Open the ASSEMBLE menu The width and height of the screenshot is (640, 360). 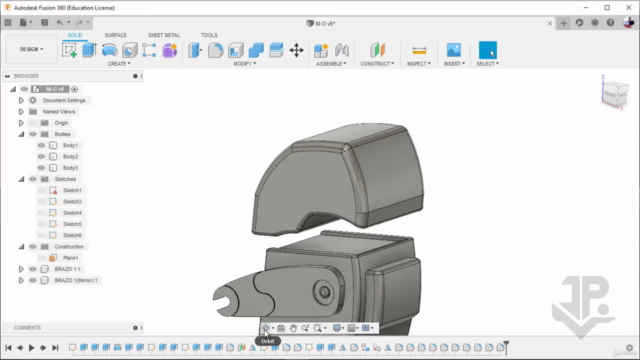click(331, 64)
